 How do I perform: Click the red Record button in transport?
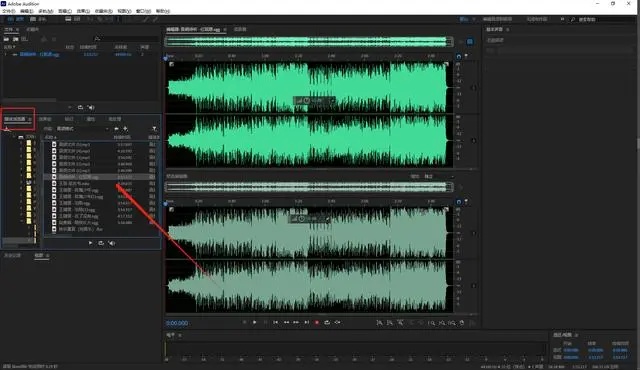pos(317,322)
